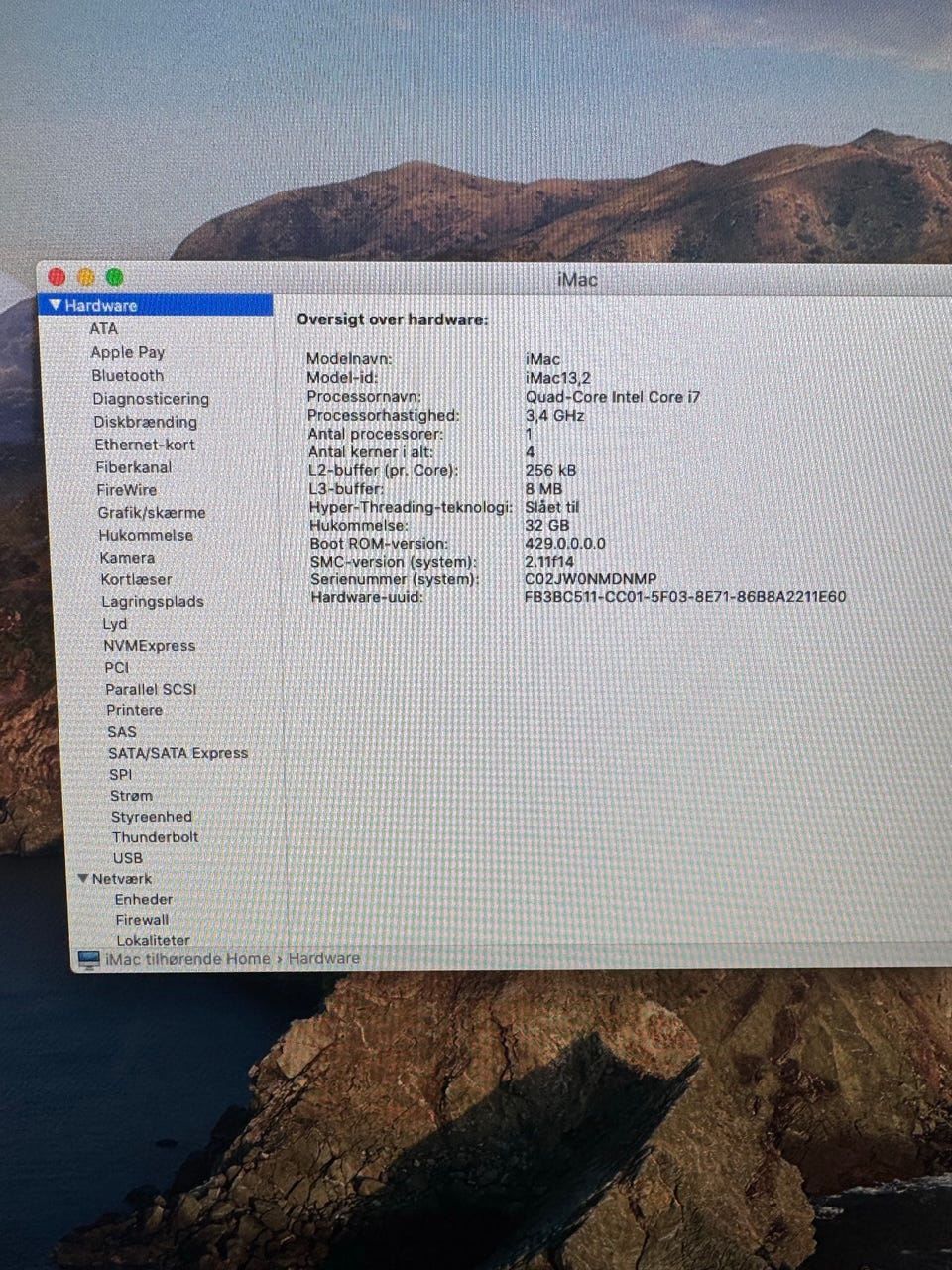The height and width of the screenshot is (1270, 952).
Task: Select SATA/SATA Express entry
Action: coord(178,753)
